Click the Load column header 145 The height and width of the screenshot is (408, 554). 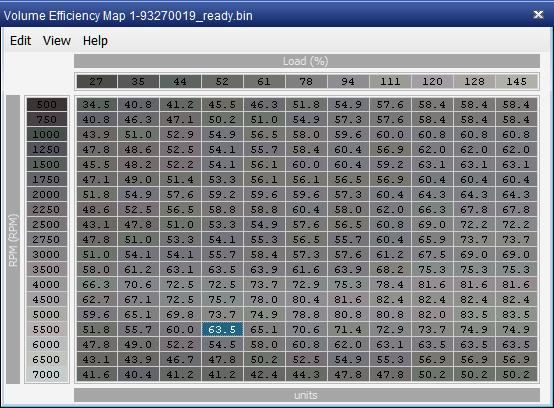coord(516,82)
